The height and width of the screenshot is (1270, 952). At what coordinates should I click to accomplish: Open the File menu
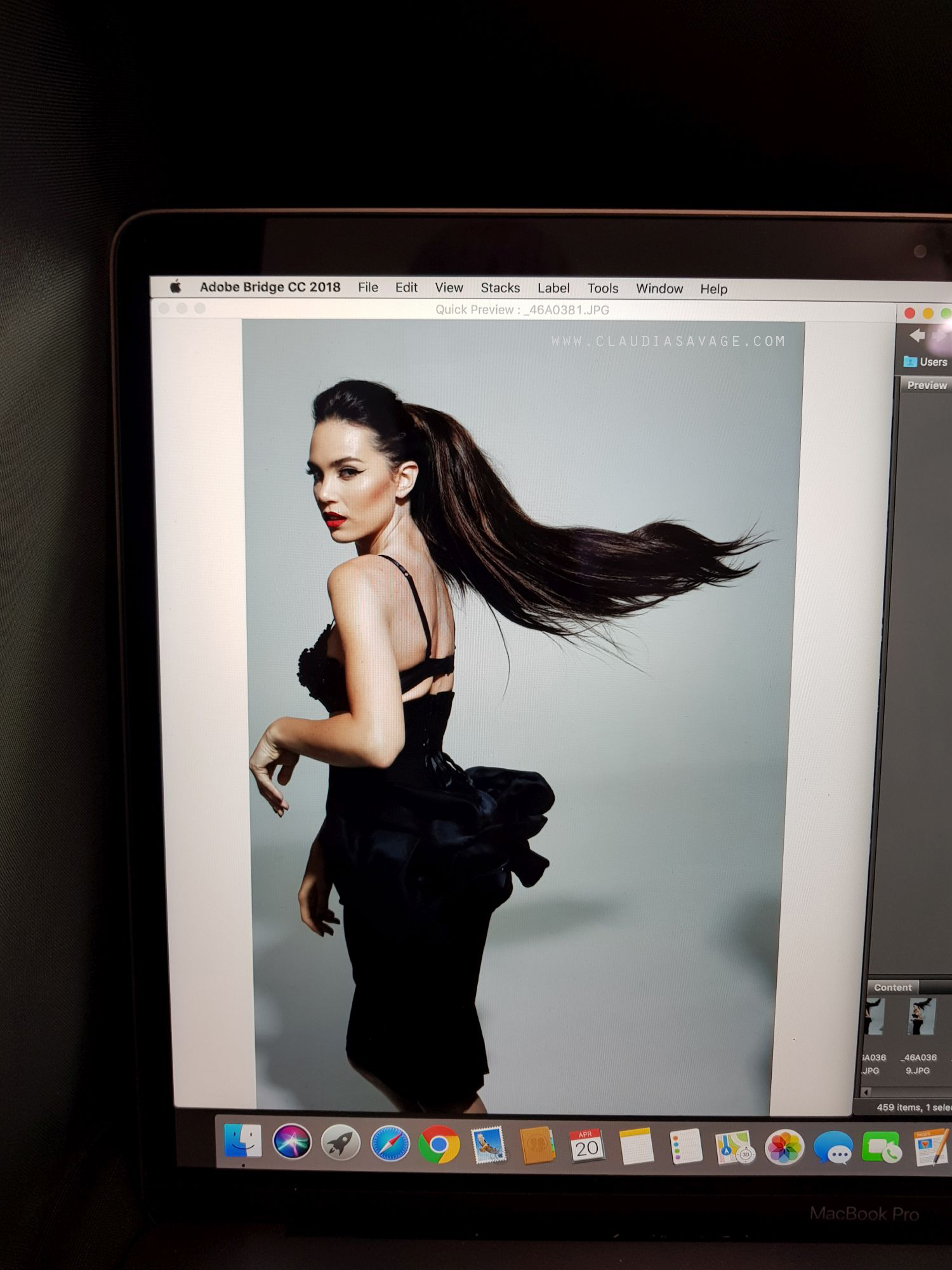[367, 288]
